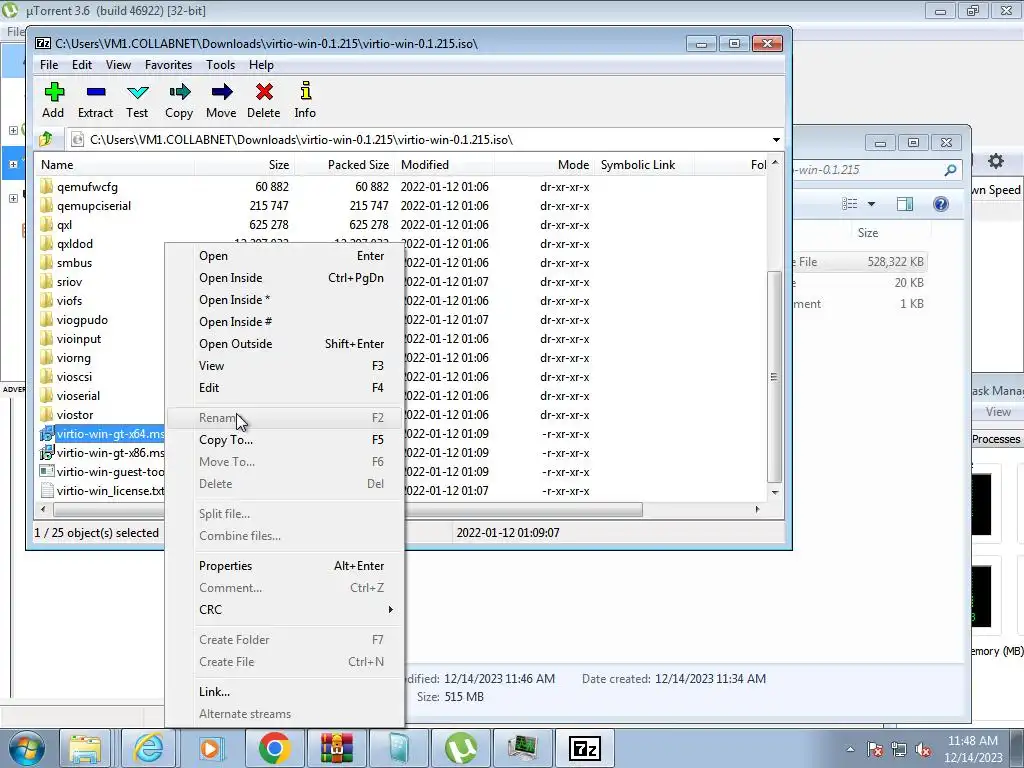Open Google Chrome from the taskbar
Image resolution: width=1024 pixels, height=768 pixels.
(274, 748)
